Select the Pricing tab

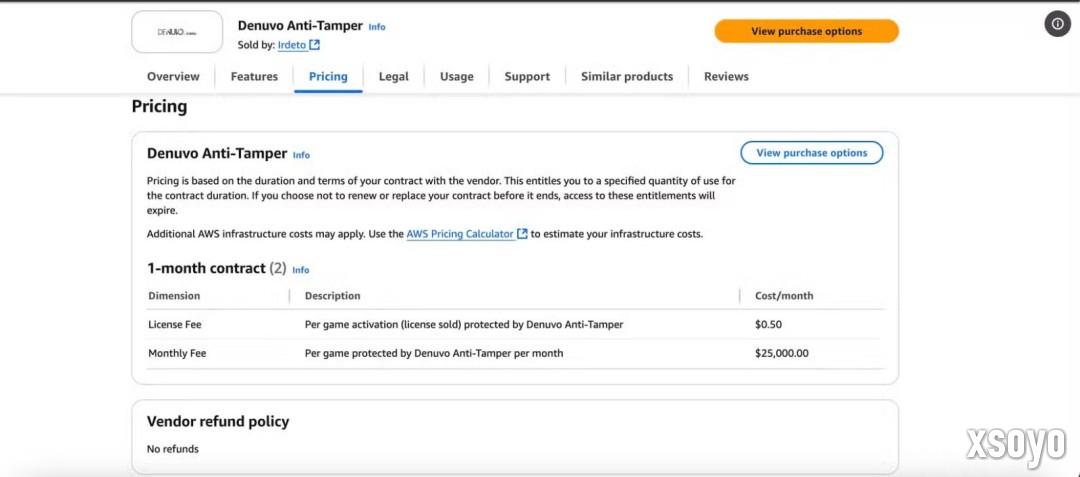328,77
